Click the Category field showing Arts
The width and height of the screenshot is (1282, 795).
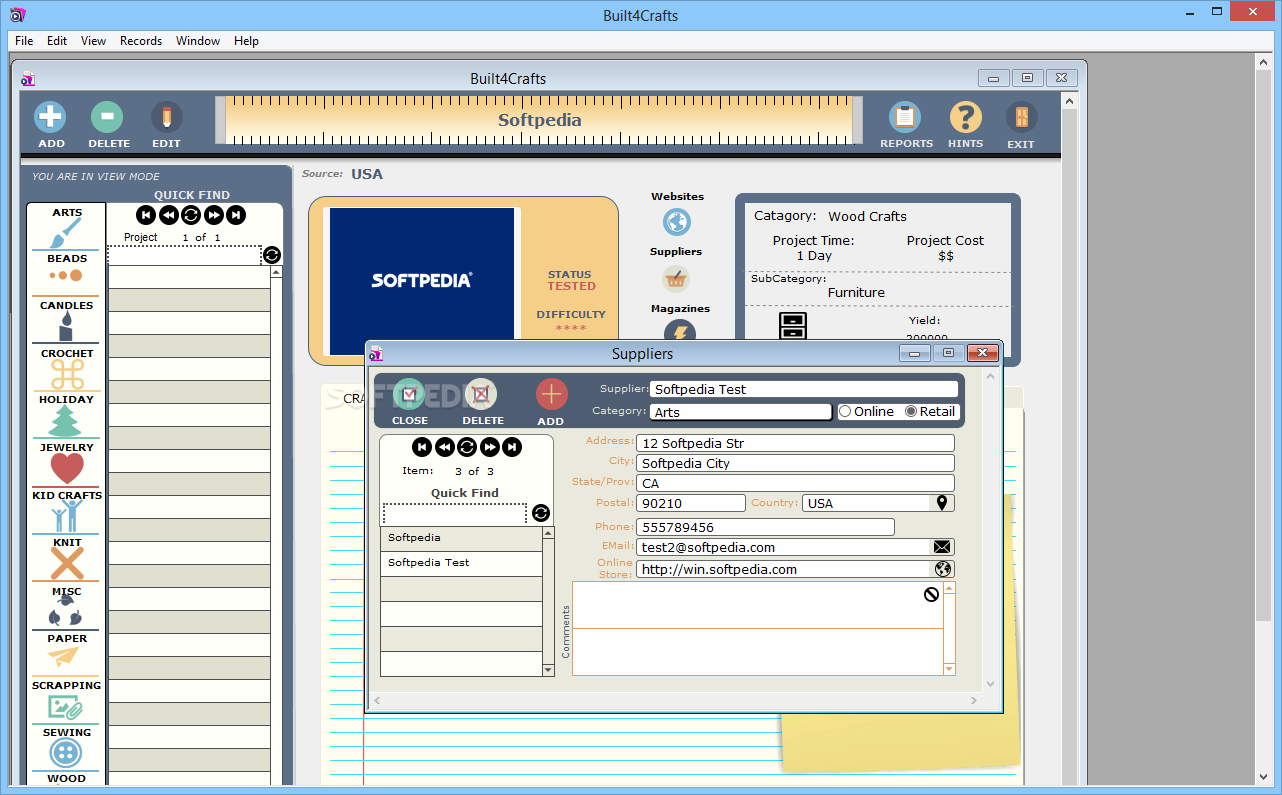click(x=741, y=412)
